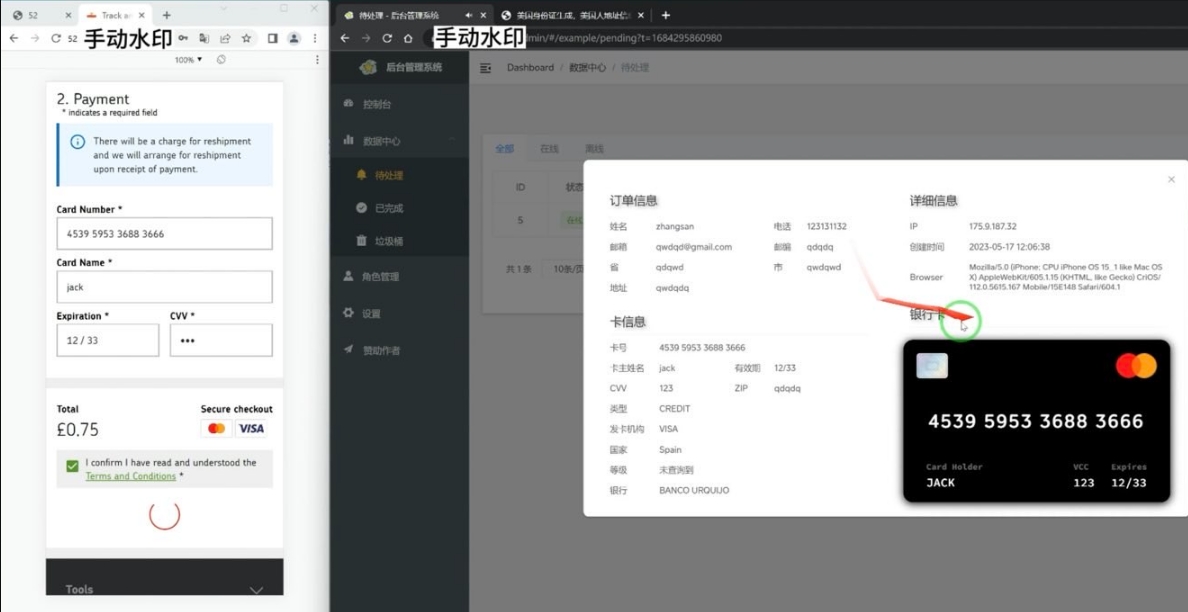The height and width of the screenshot is (612, 1188).
Task: Open the device toolbar's three-dot options
Action: click(317, 59)
